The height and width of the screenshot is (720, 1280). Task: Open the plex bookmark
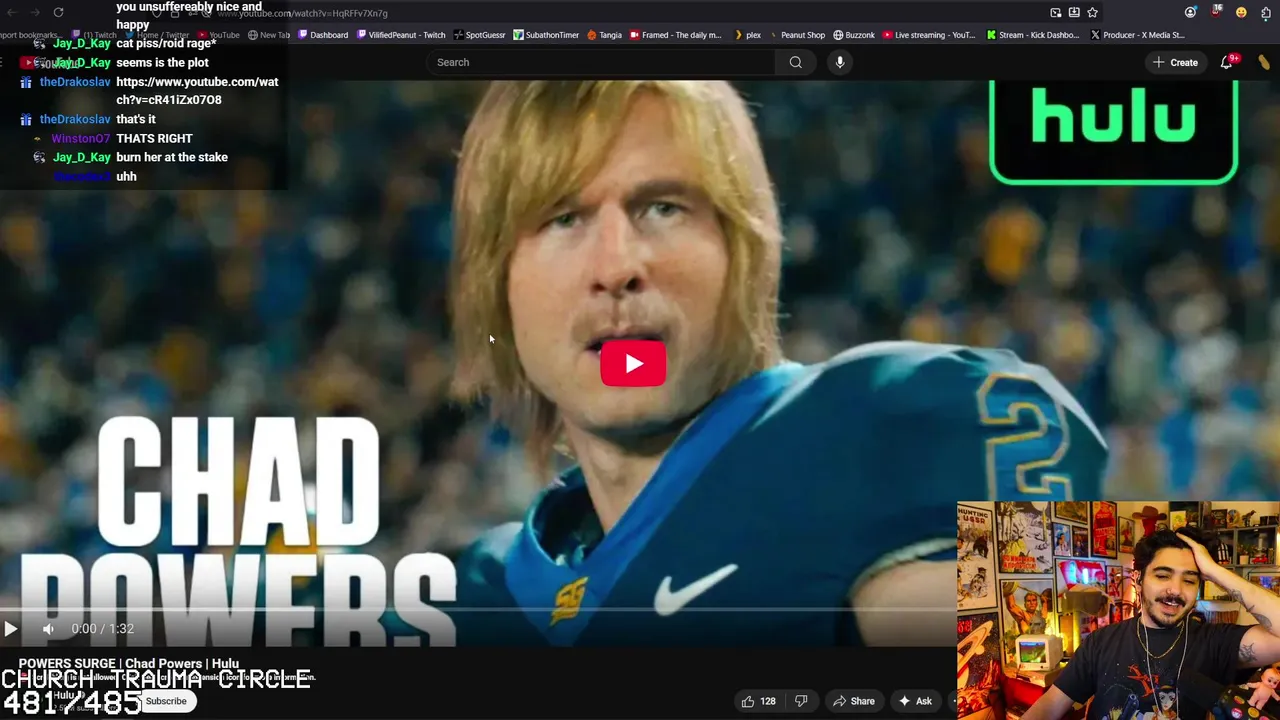(x=747, y=35)
